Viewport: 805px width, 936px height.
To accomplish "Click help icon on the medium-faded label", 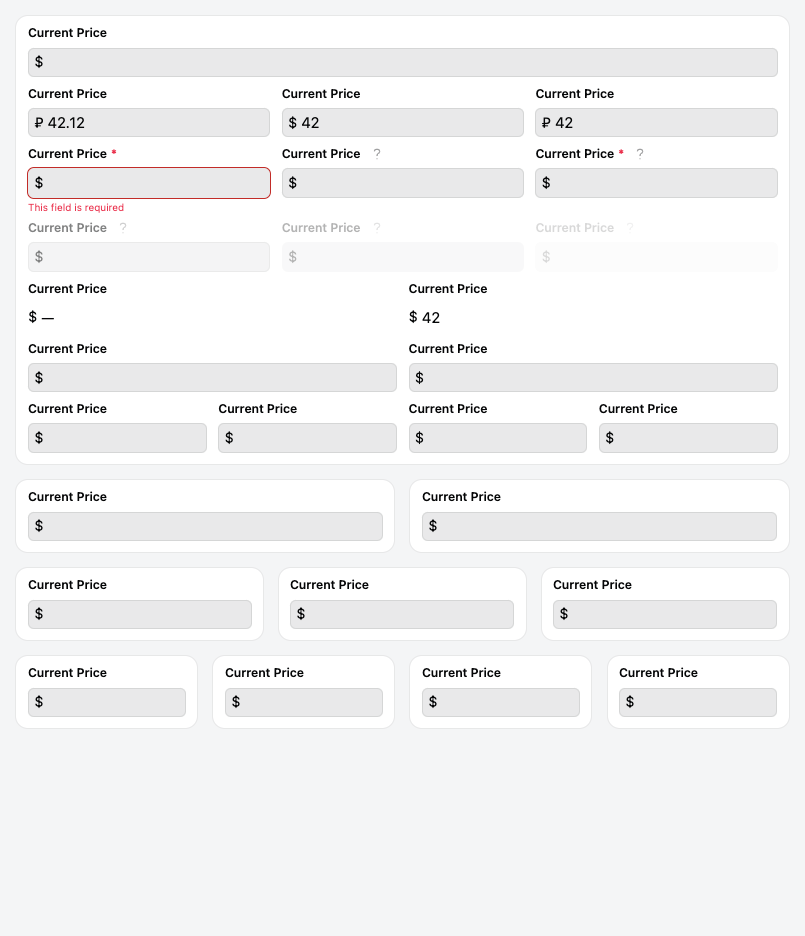I will tap(377, 228).
